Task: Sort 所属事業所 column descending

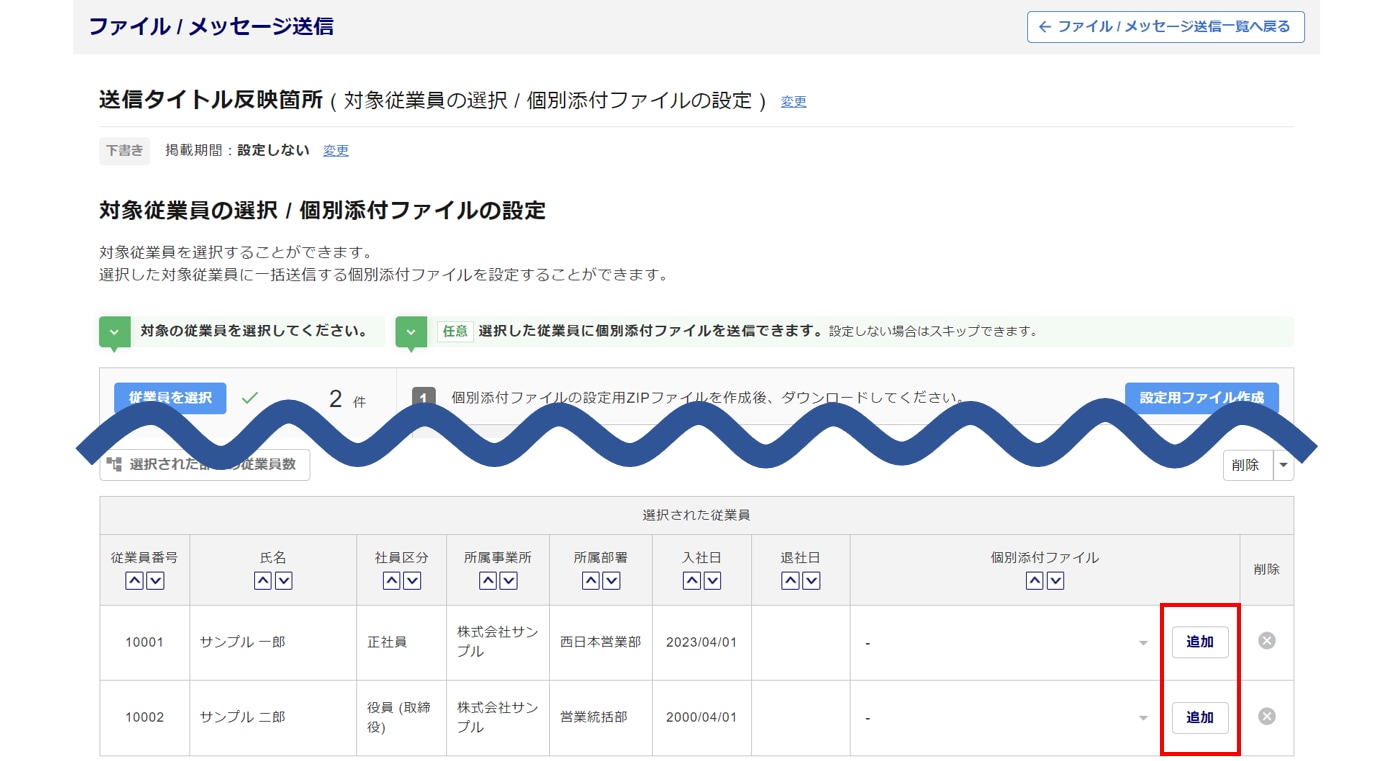Action: pyautogui.click(x=509, y=581)
